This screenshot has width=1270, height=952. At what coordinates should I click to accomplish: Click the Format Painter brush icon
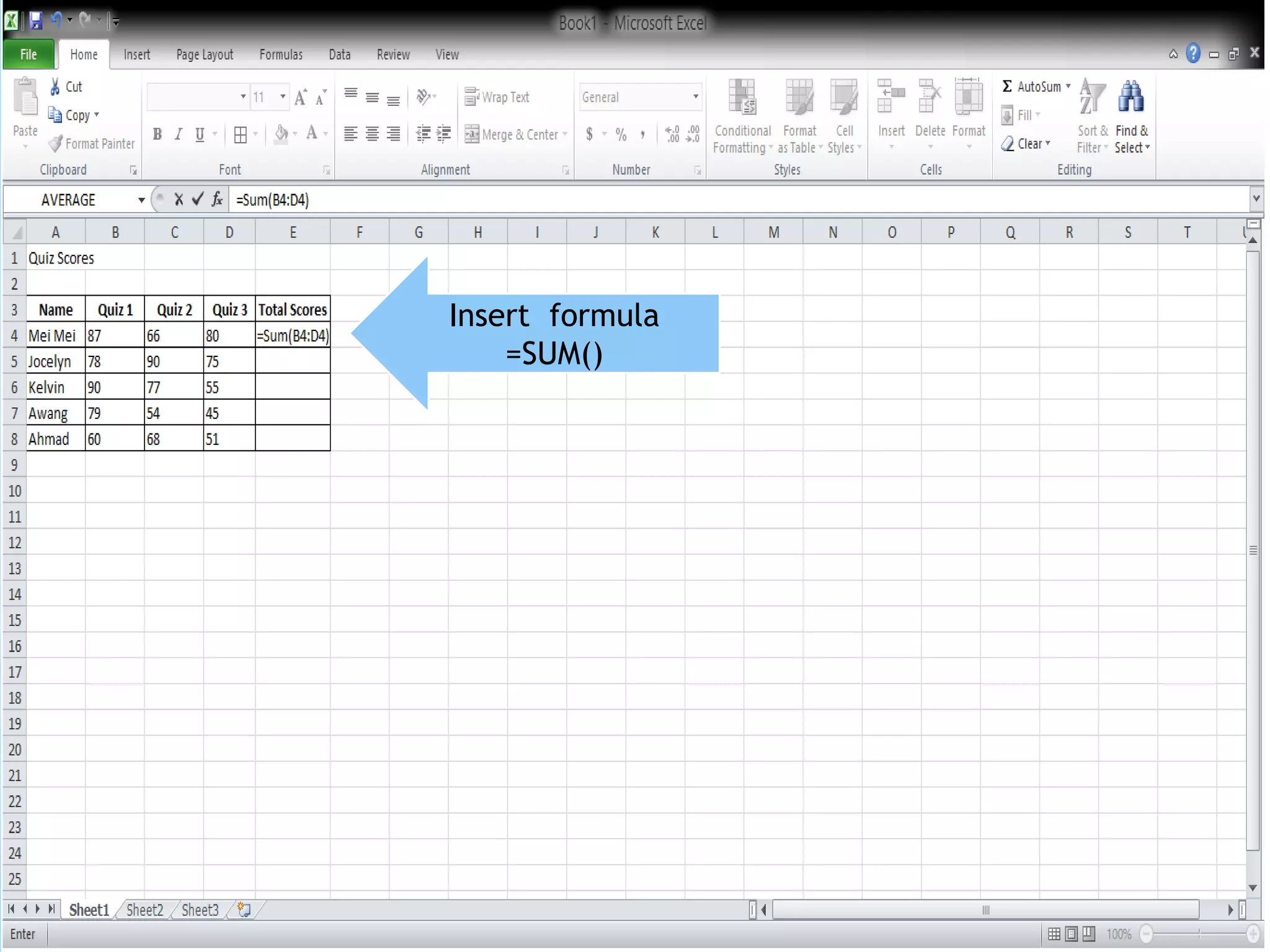tap(55, 144)
